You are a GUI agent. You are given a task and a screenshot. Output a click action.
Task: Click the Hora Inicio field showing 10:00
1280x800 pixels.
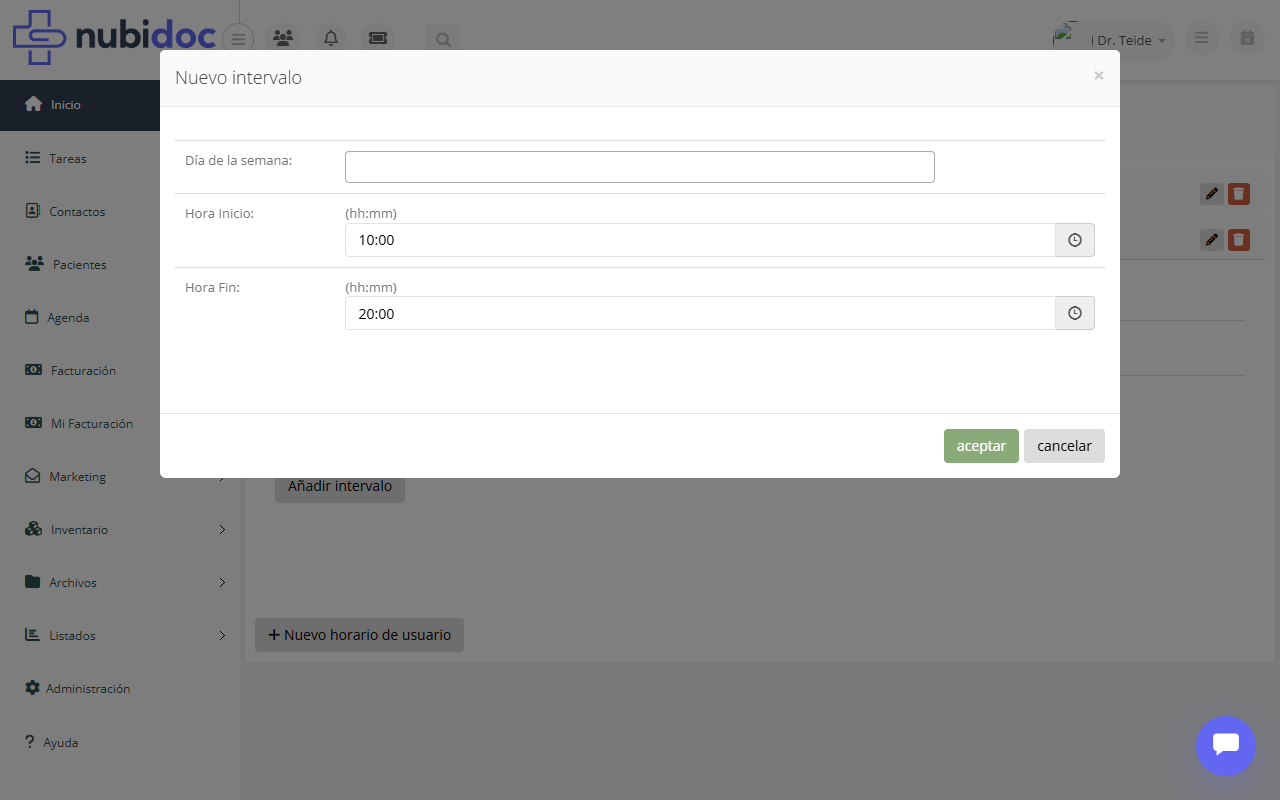(700, 240)
